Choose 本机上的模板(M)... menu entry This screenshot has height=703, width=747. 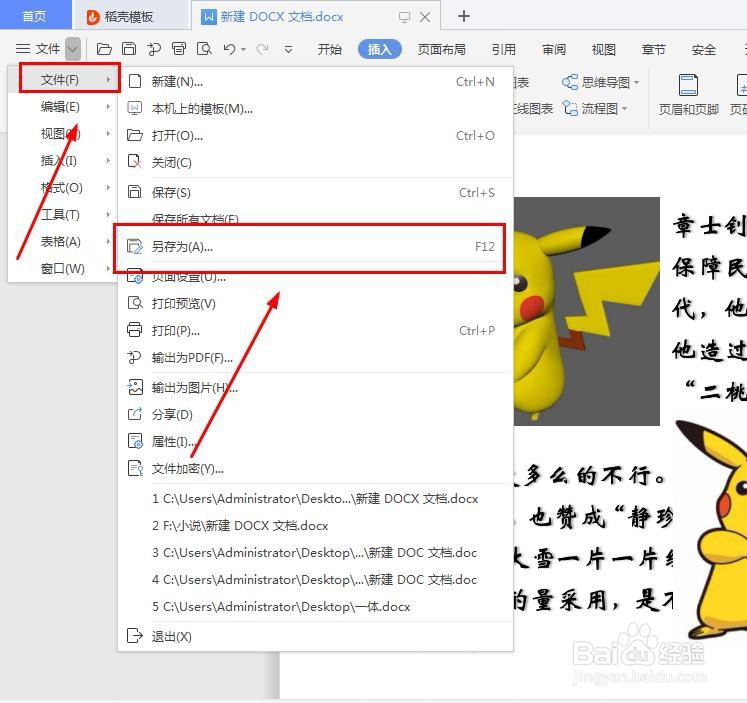click(x=314, y=109)
